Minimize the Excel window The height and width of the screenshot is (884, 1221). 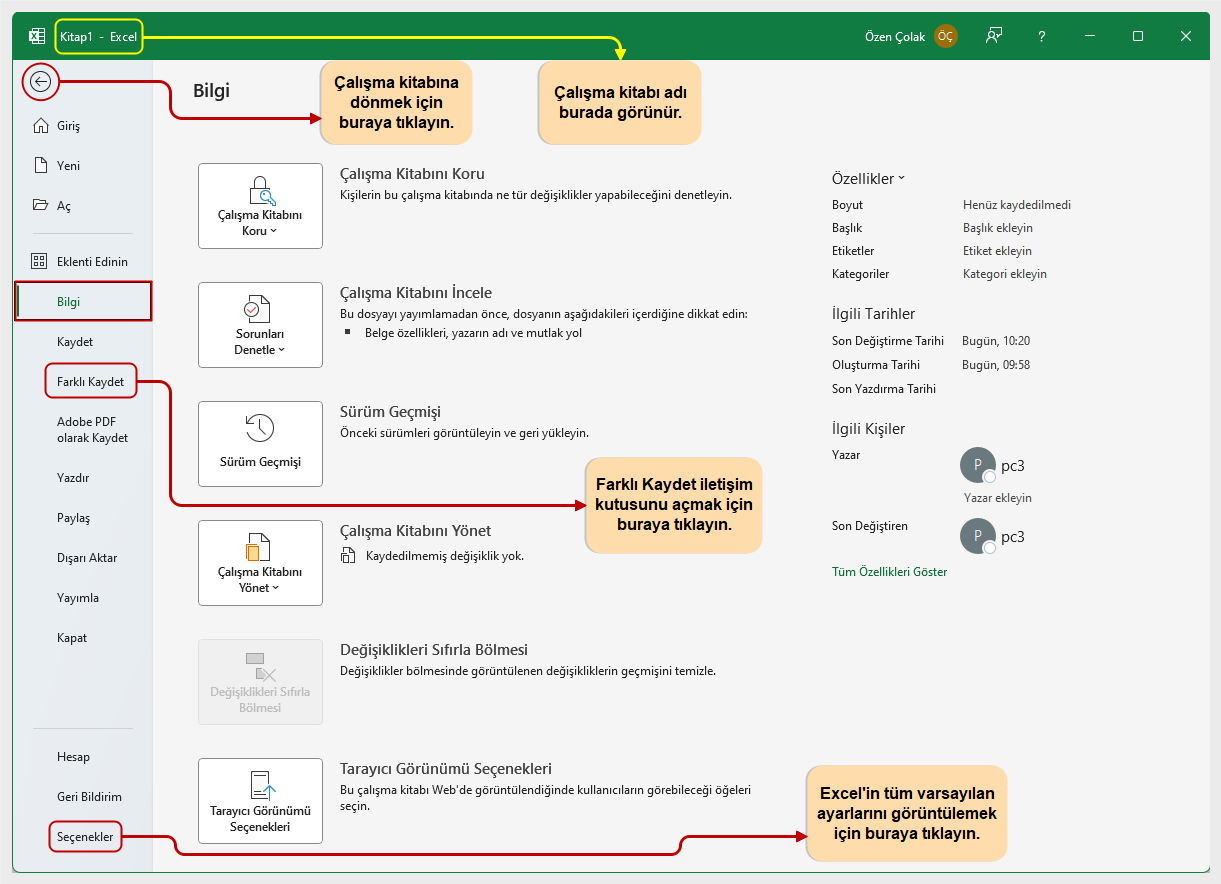1090,36
